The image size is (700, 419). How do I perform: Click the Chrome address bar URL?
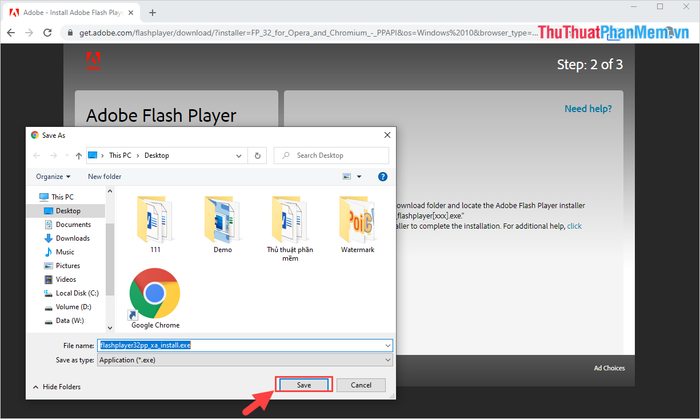pos(307,33)
